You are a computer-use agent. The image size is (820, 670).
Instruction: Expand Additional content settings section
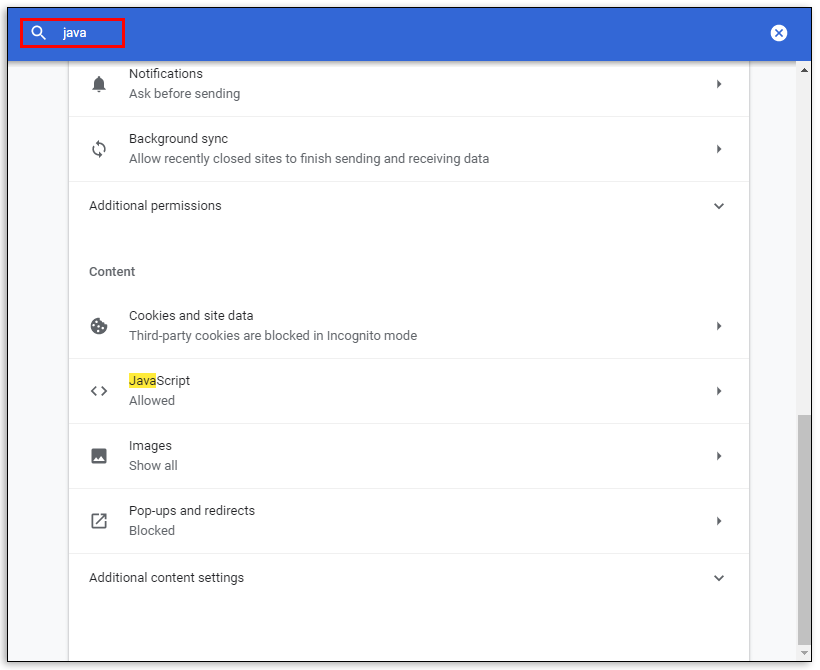pos(718,578)
